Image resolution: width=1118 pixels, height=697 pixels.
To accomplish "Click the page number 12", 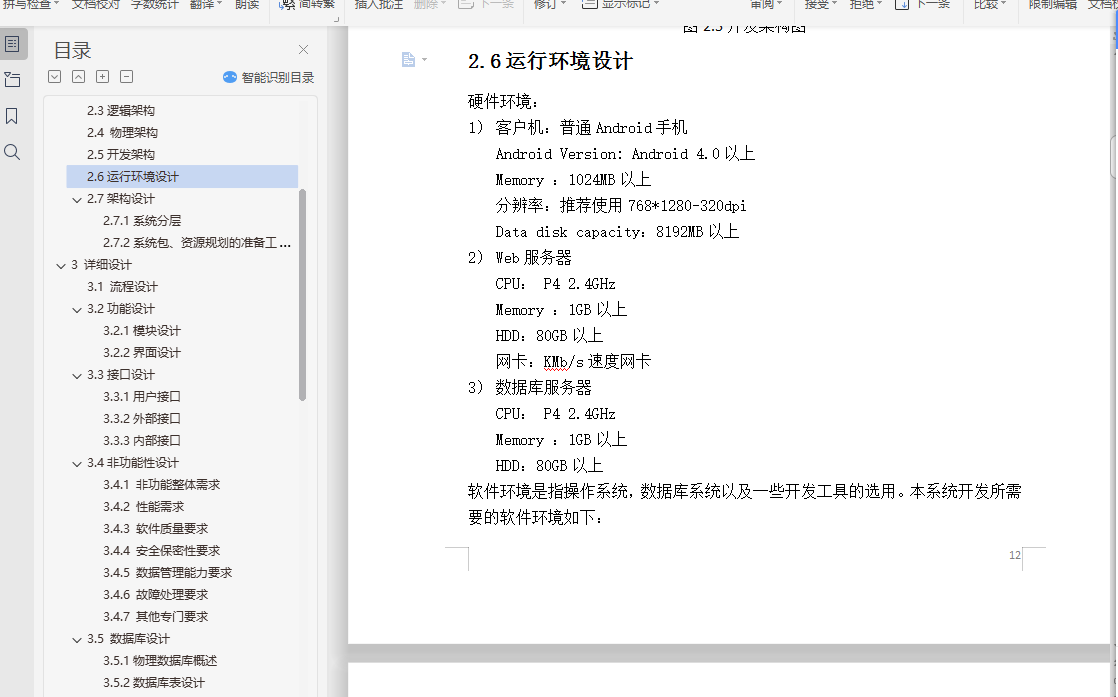I will 1015,555.
